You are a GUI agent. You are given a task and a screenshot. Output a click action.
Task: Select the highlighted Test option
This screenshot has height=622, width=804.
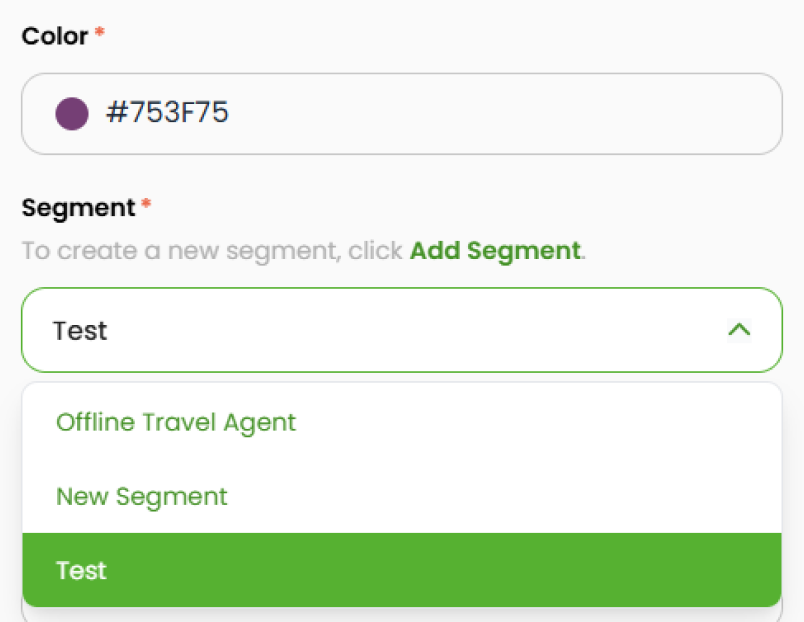(80, 570)
